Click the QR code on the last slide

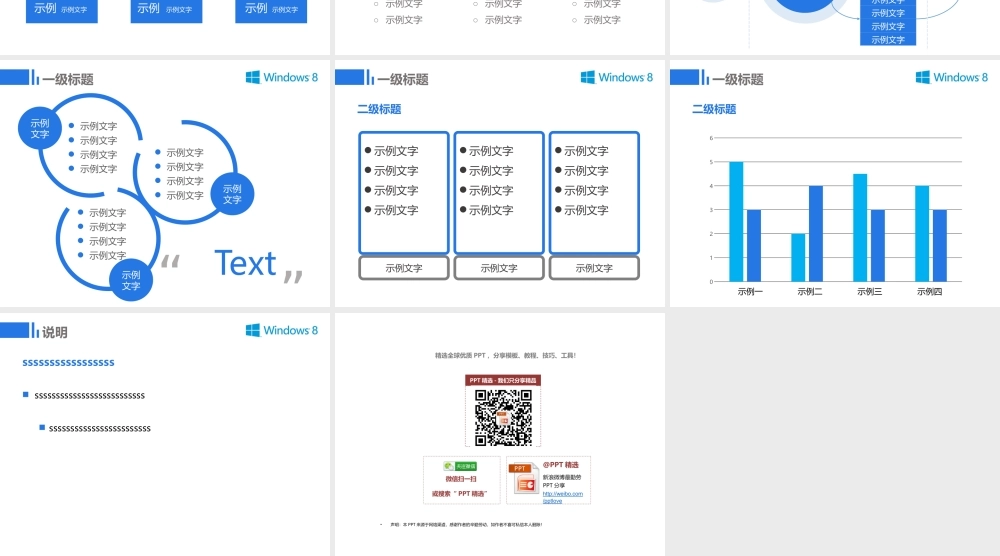(503, 416)
